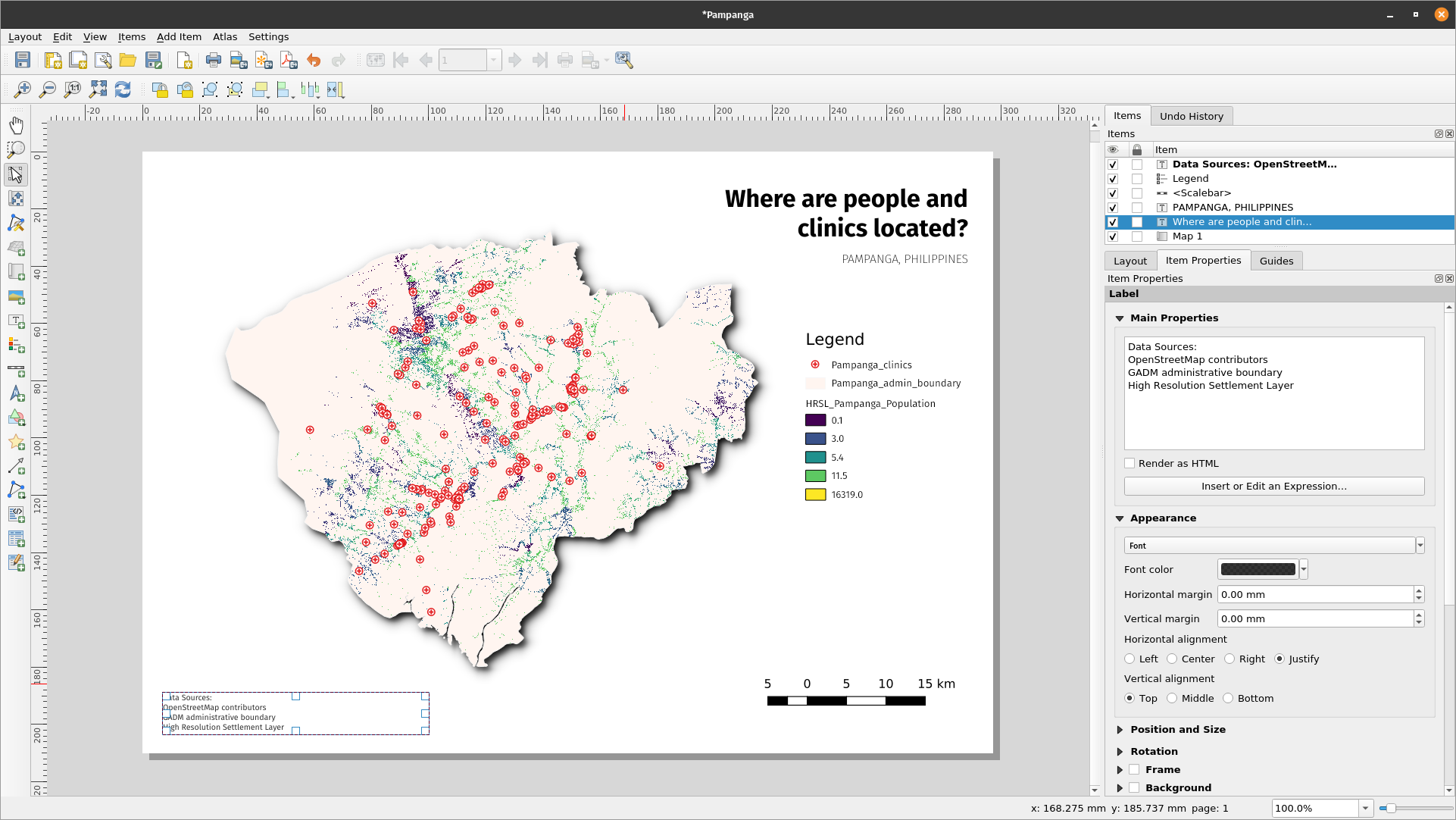Click the Horizontal margin input field
The width and height of the screenshot is (1456, 820).
pos(1314,595)
